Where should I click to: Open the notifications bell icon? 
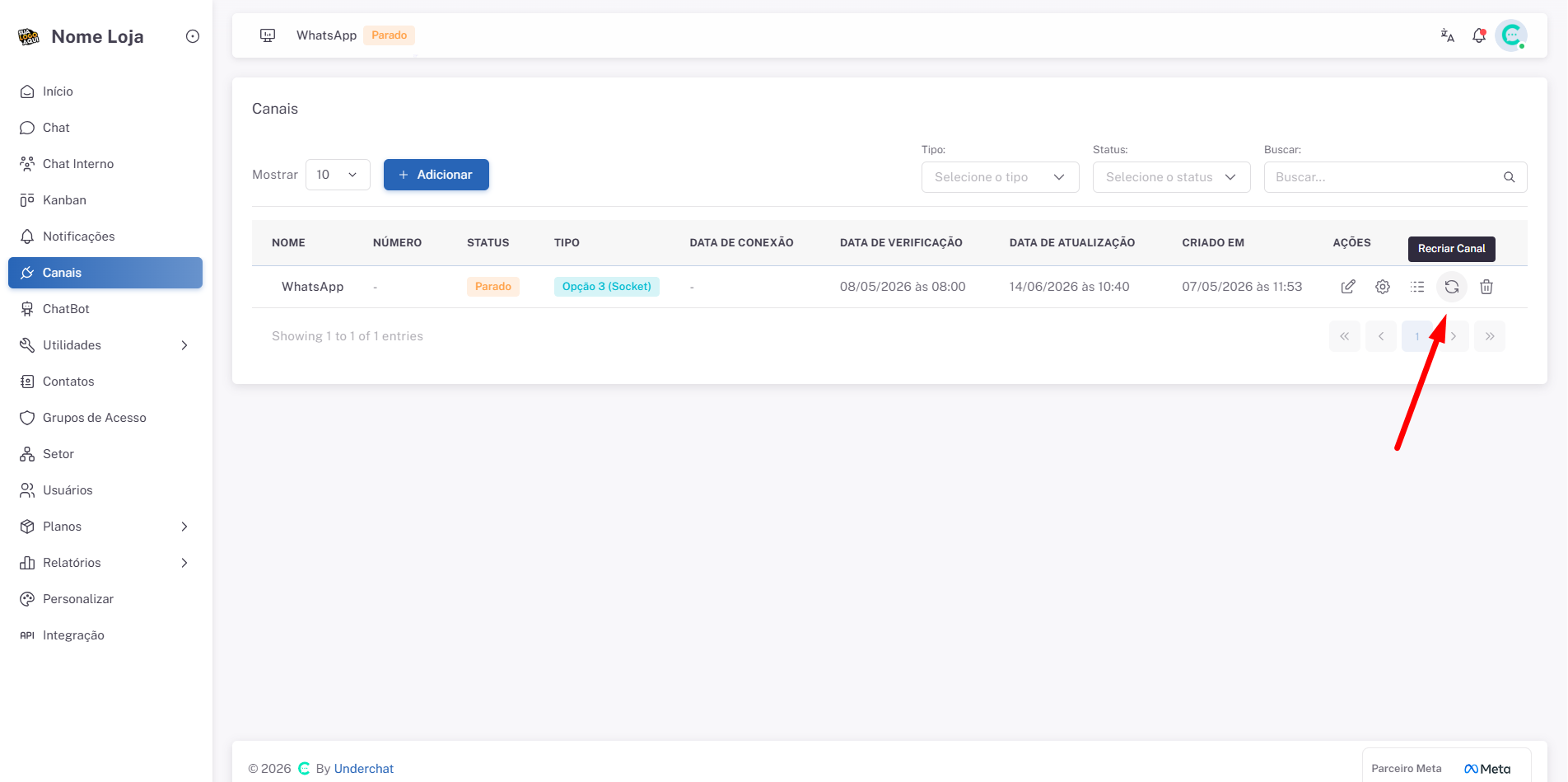click(1479, 35)
